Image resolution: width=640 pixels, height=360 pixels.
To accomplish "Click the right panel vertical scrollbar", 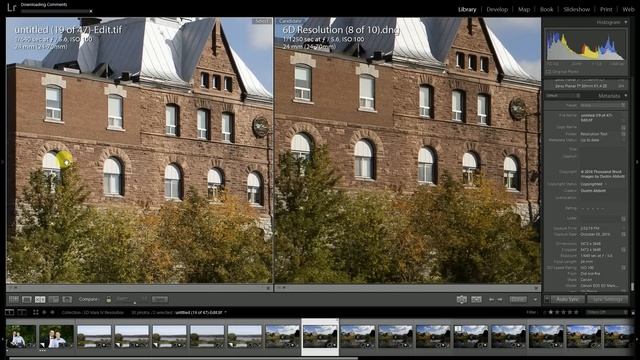I will pos(632,287).
